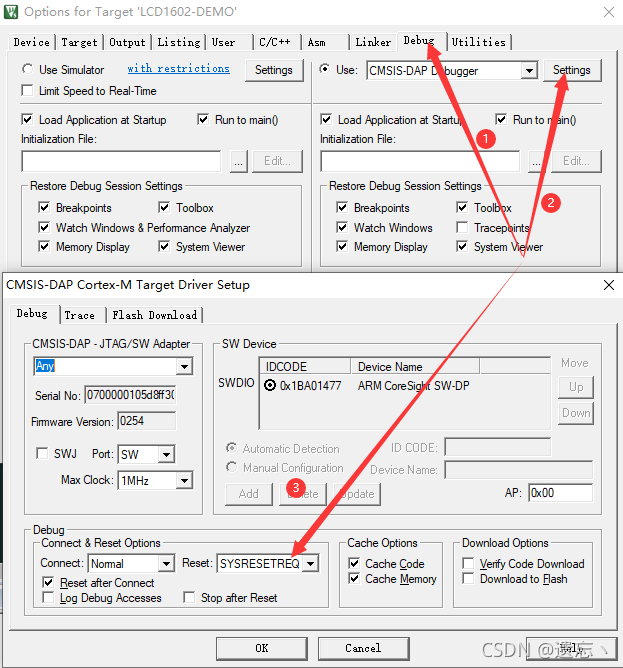Enable Verify Code Download
Viewport: 623px width, 668px height.
click(468, 563)
